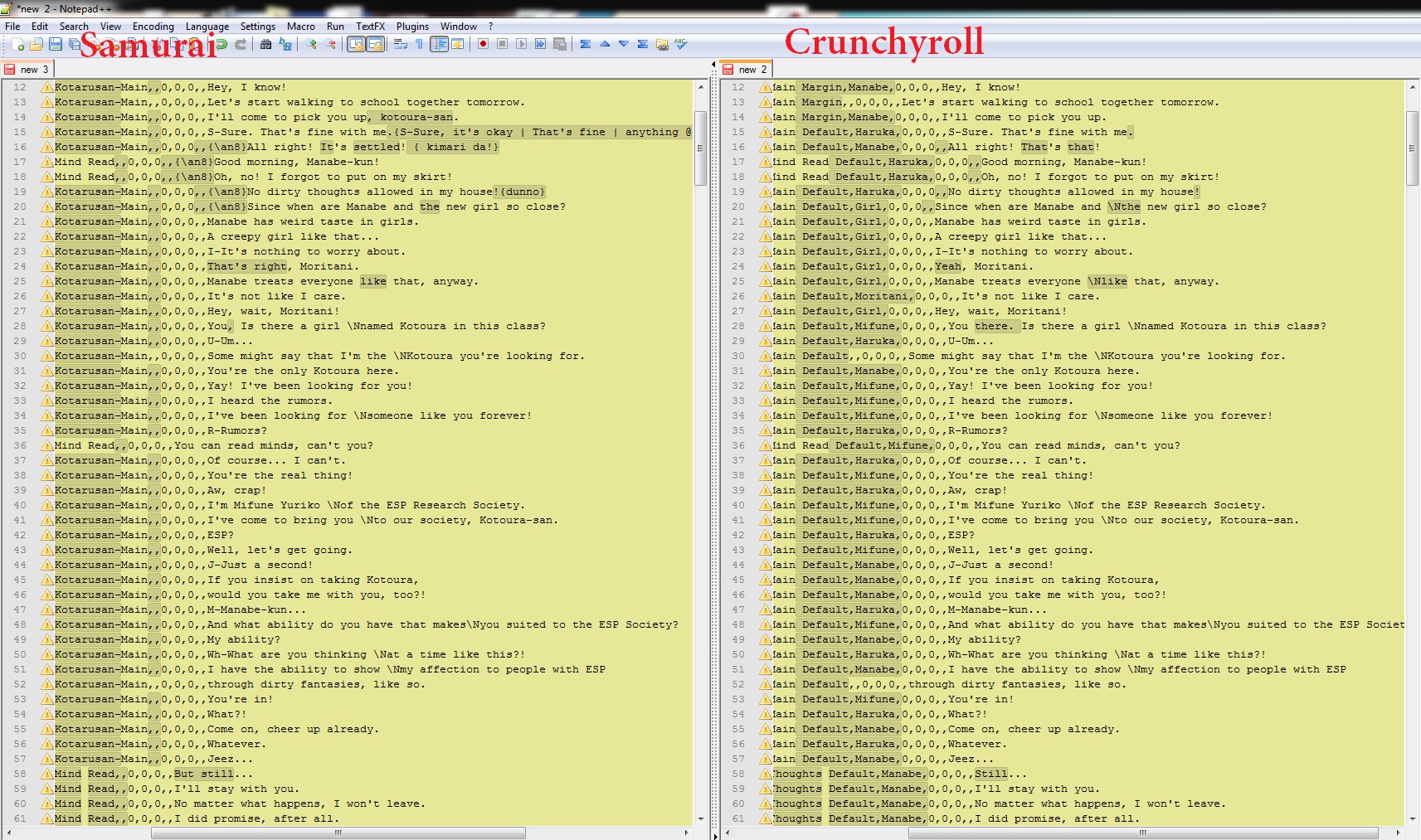Switch to the new 2 tab
1421x840 pixels.
tap(746, 70)
